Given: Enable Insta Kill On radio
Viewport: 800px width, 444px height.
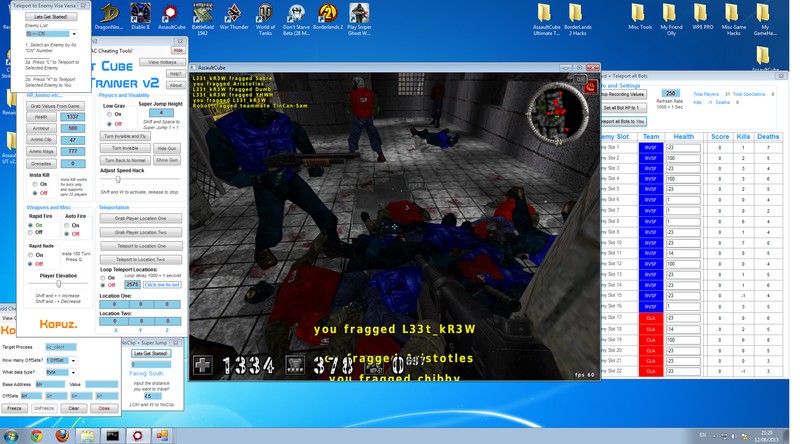Looking at the screenshot, I should click(x=35, y=184).
